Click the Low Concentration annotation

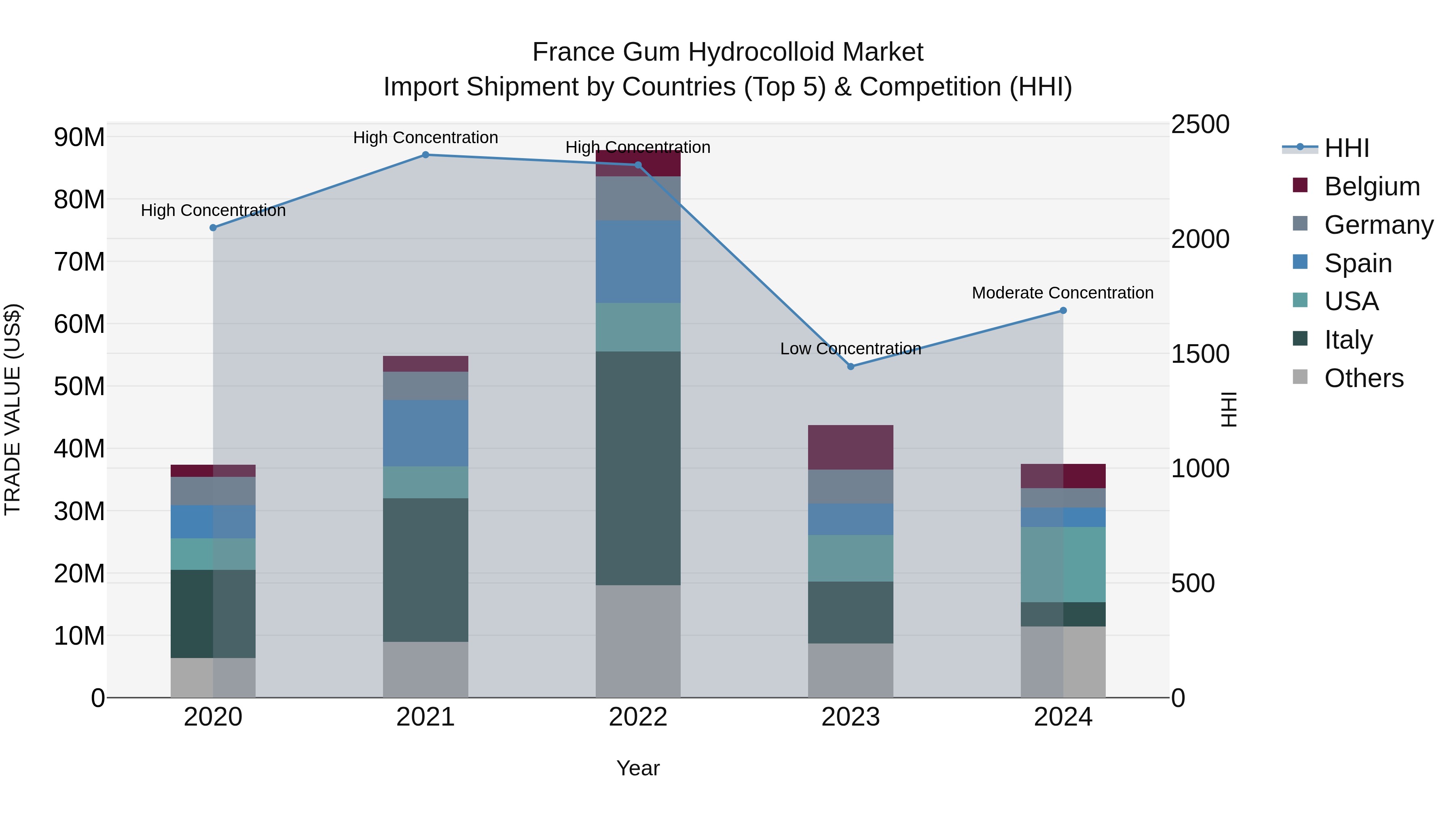tap(851, 349)
